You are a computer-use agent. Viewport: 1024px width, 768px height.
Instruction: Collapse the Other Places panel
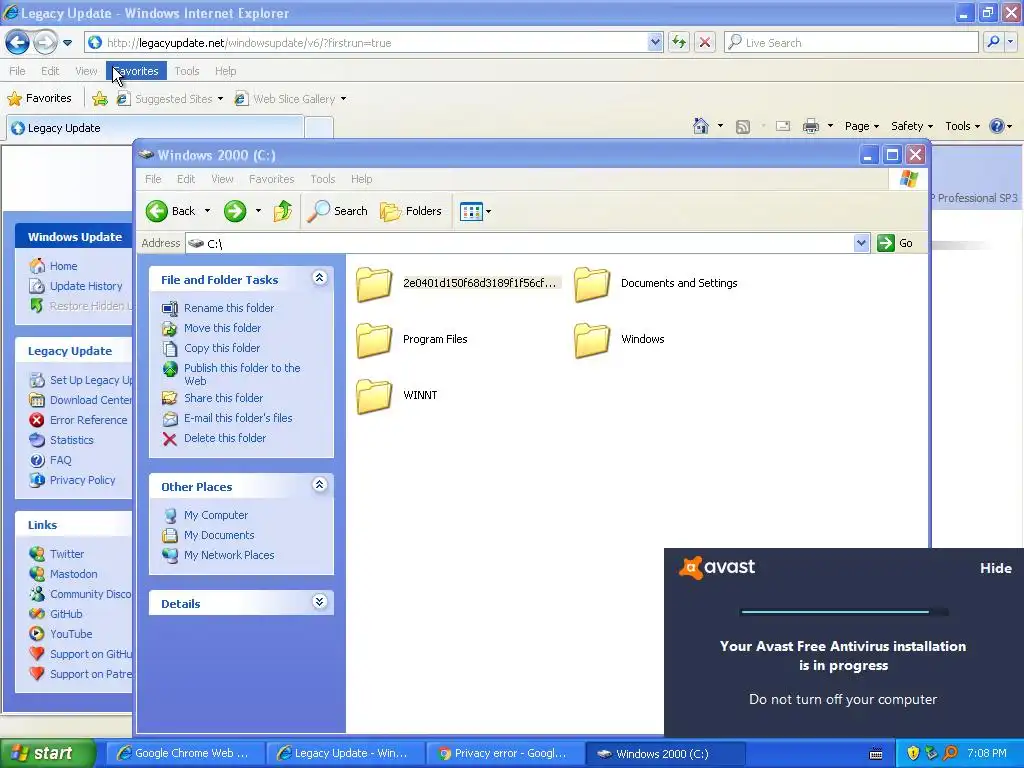319,485
